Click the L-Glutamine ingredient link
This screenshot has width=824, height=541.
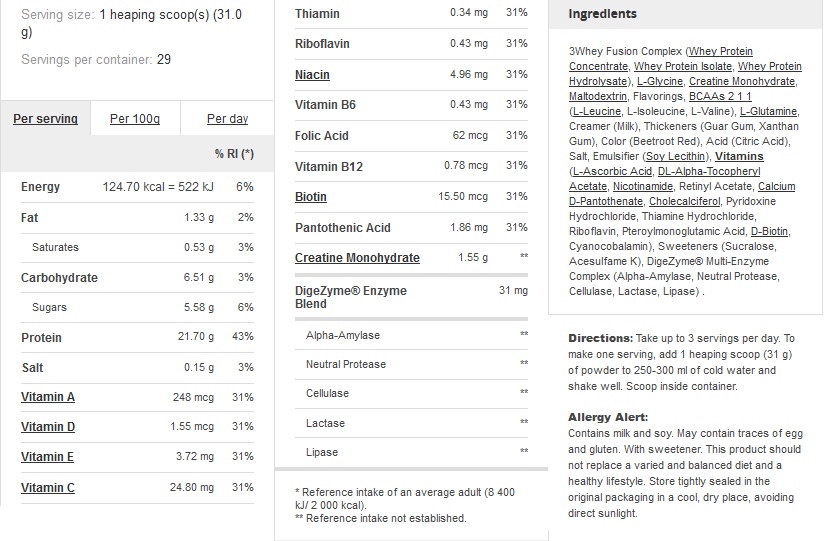[769, 111]
